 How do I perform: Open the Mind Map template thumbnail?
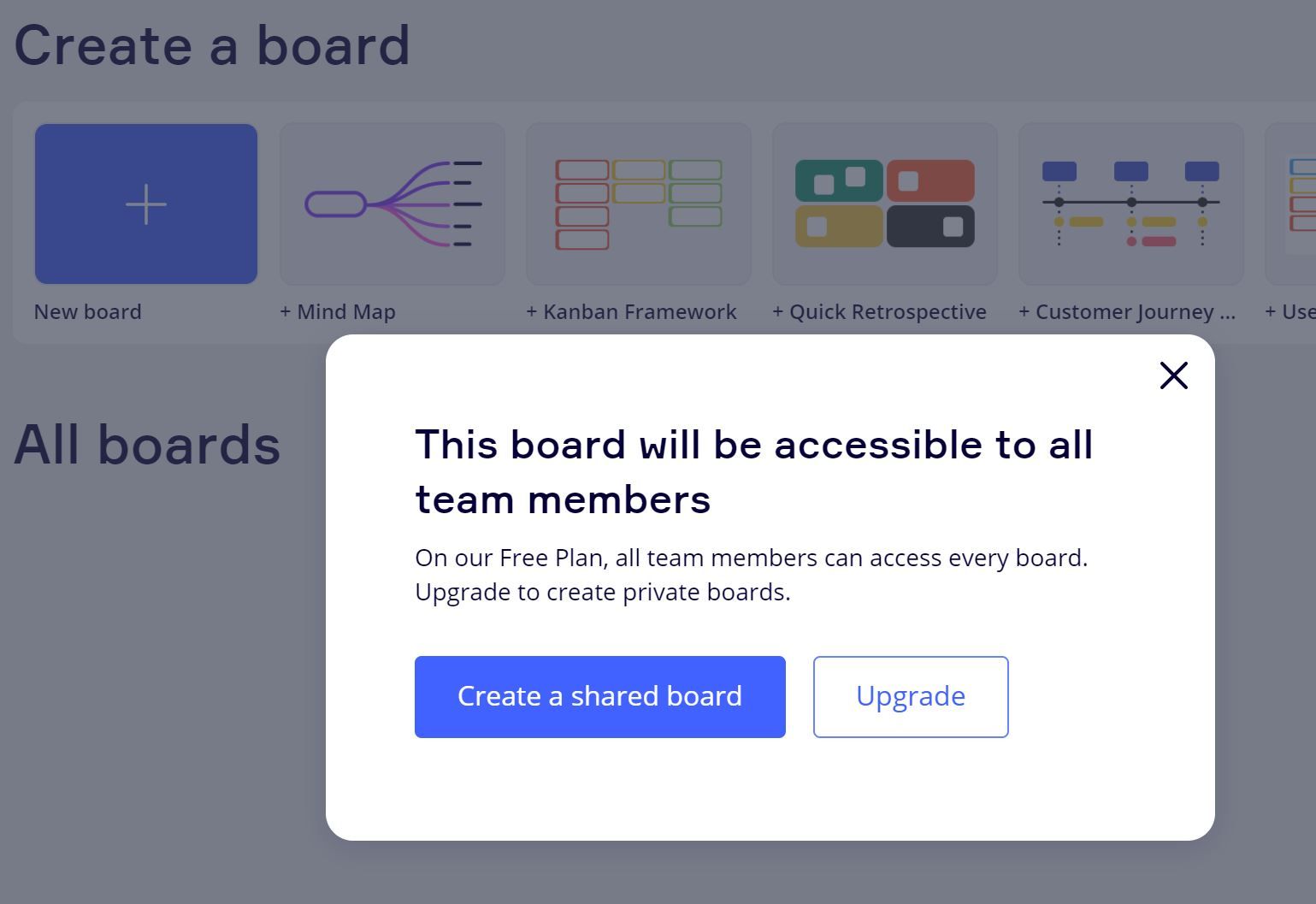392,204
